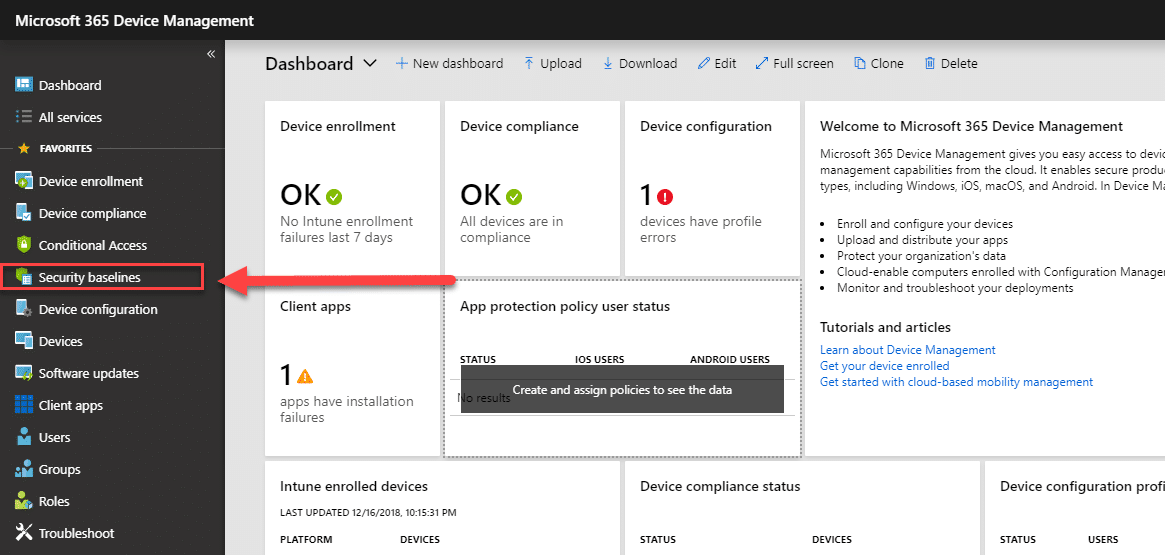Select the Software updates icon in sidebar
This screenshot has width=1165, height=555.
click(x=23, y=373)
